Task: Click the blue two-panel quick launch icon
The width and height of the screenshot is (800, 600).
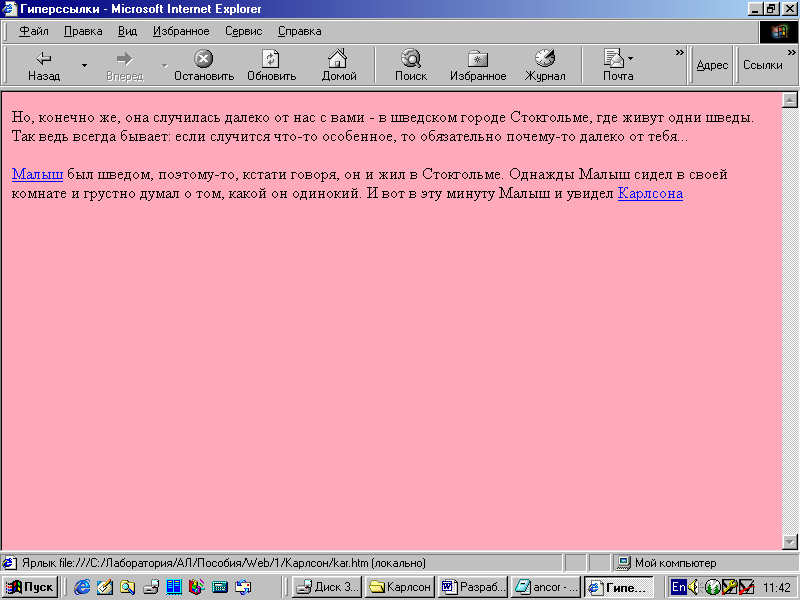Action: [174, 587]
